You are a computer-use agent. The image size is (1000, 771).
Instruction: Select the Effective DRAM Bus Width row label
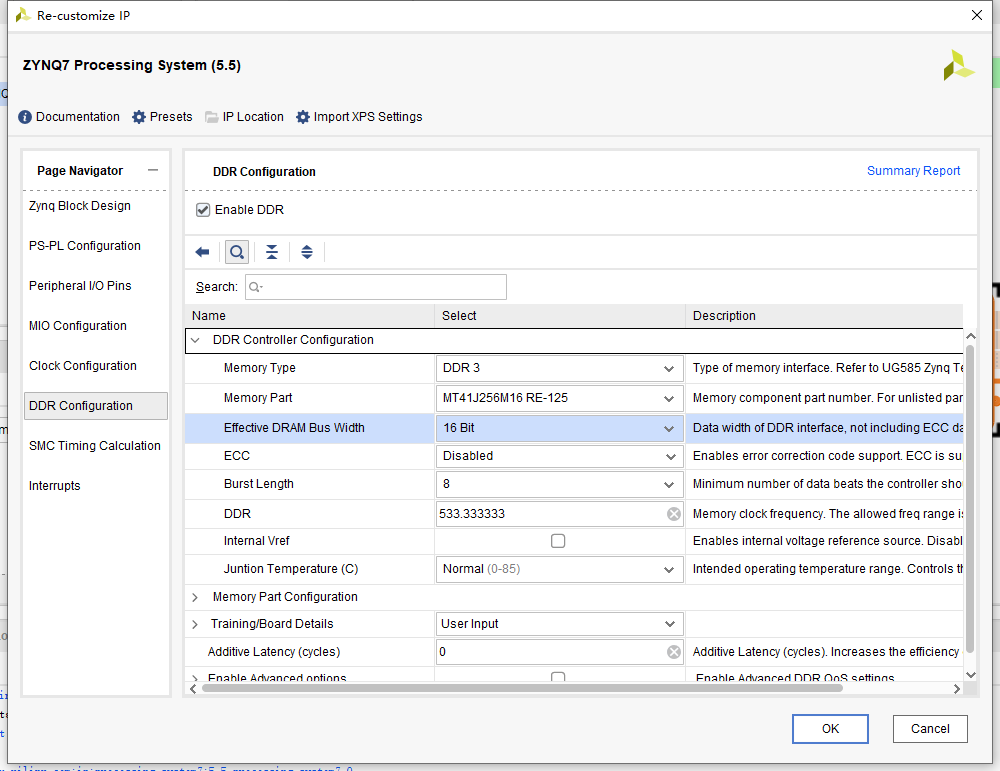294,428
